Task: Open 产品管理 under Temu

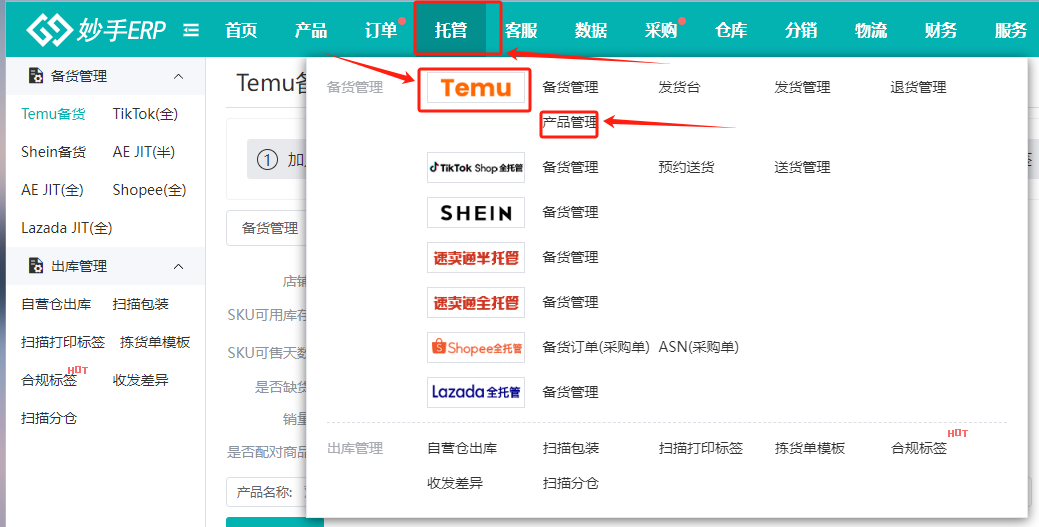Action: coord(570,123)
